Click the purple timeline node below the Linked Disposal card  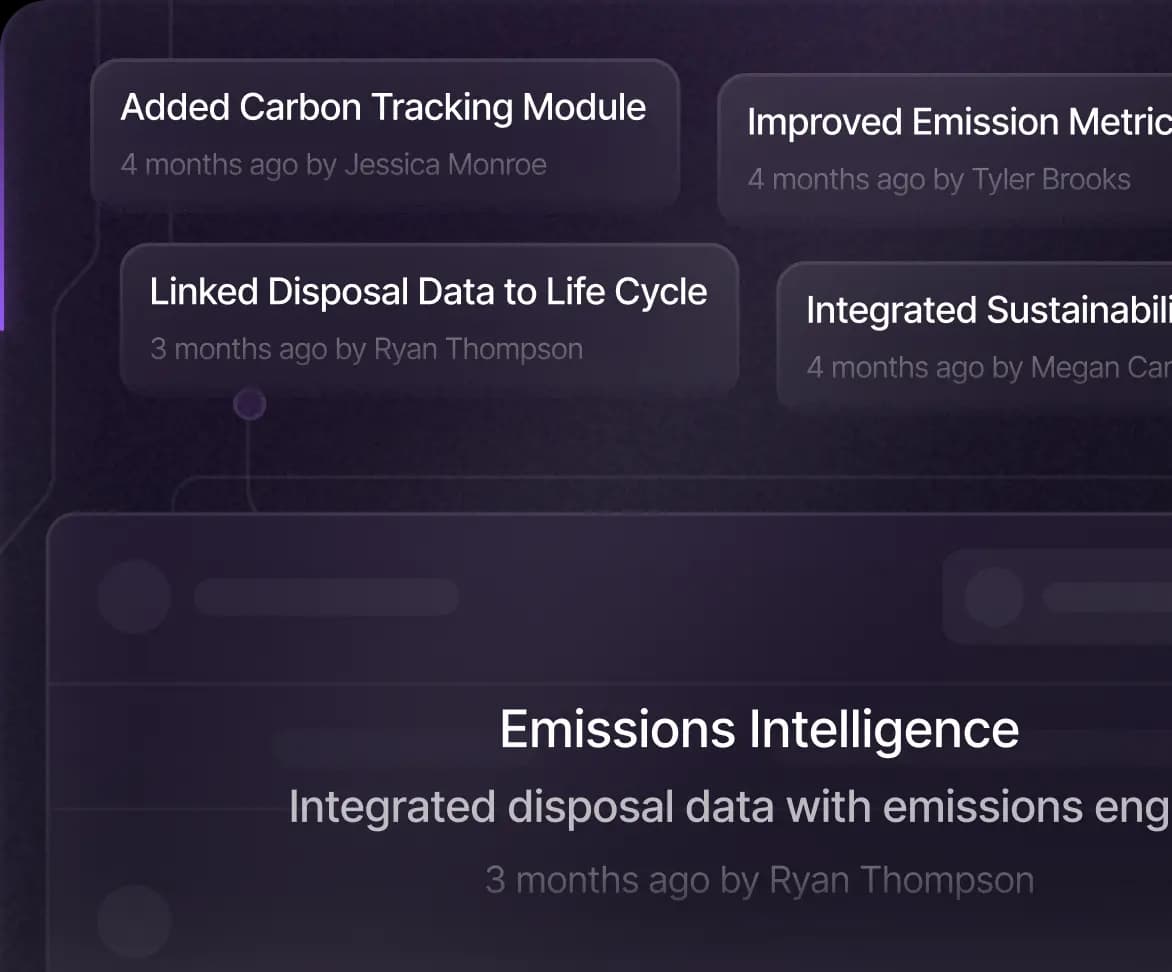coord(250,404)
